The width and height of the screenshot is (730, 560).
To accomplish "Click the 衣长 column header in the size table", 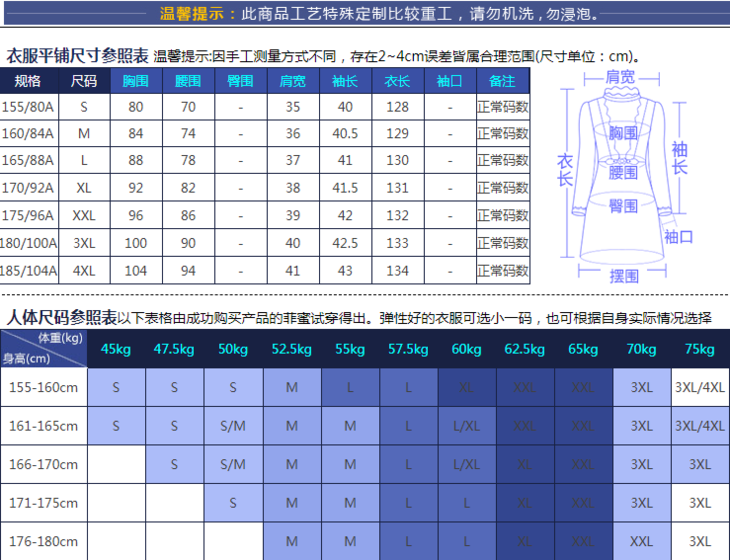I will [397, 81].
